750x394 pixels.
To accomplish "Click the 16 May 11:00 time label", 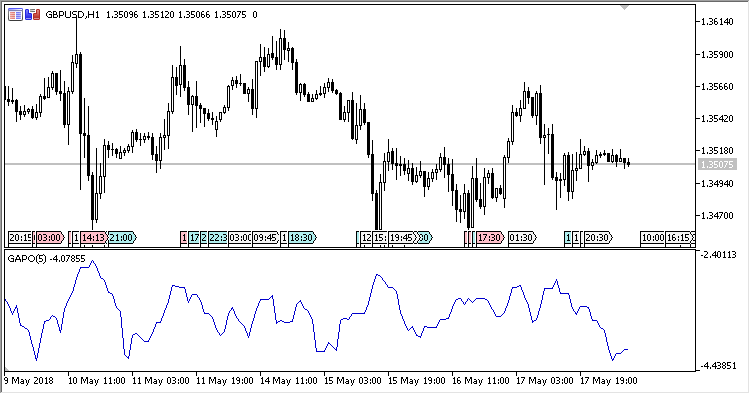I will tap(481, 381).
